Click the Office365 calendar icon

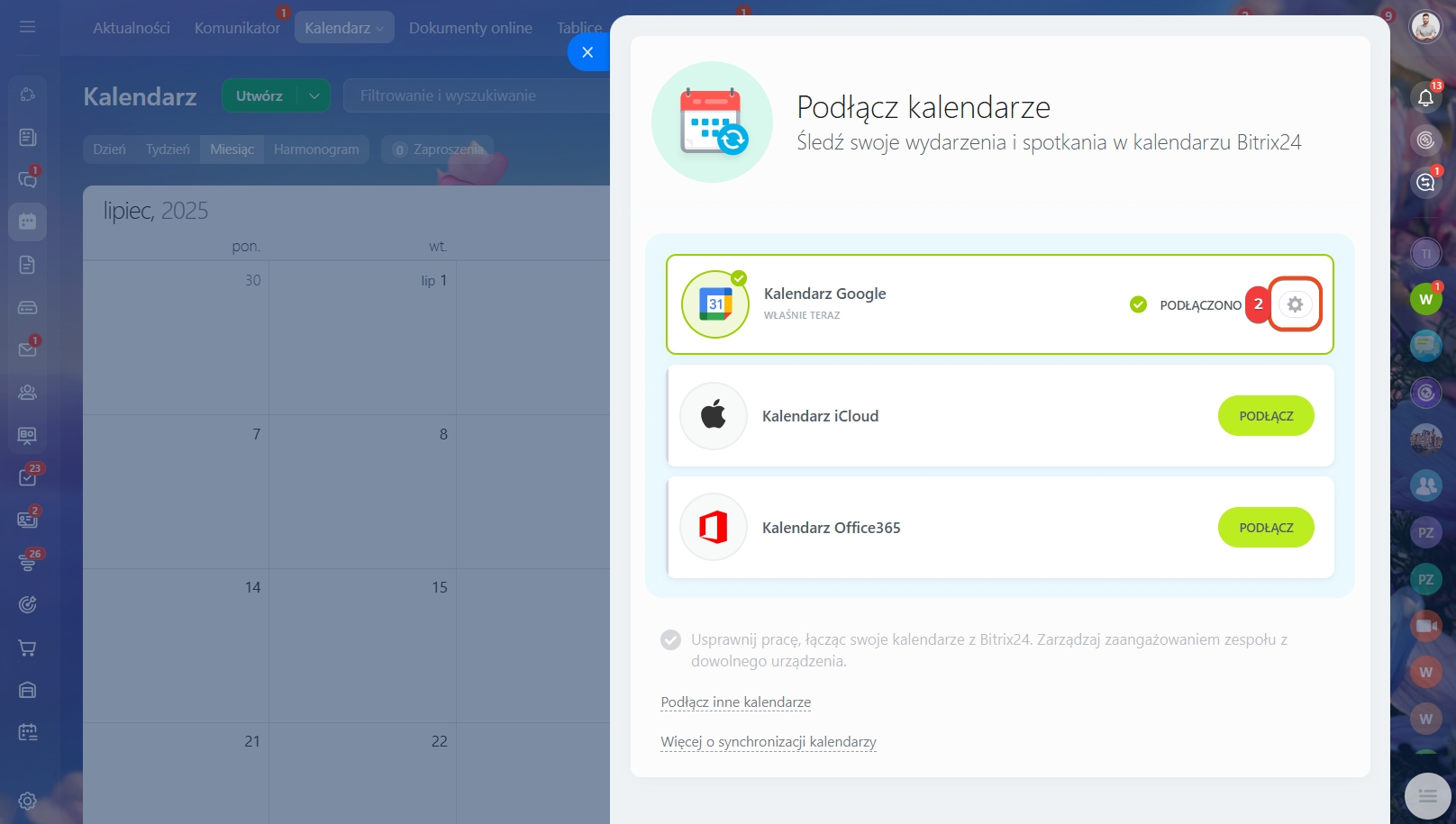[714, 528]
